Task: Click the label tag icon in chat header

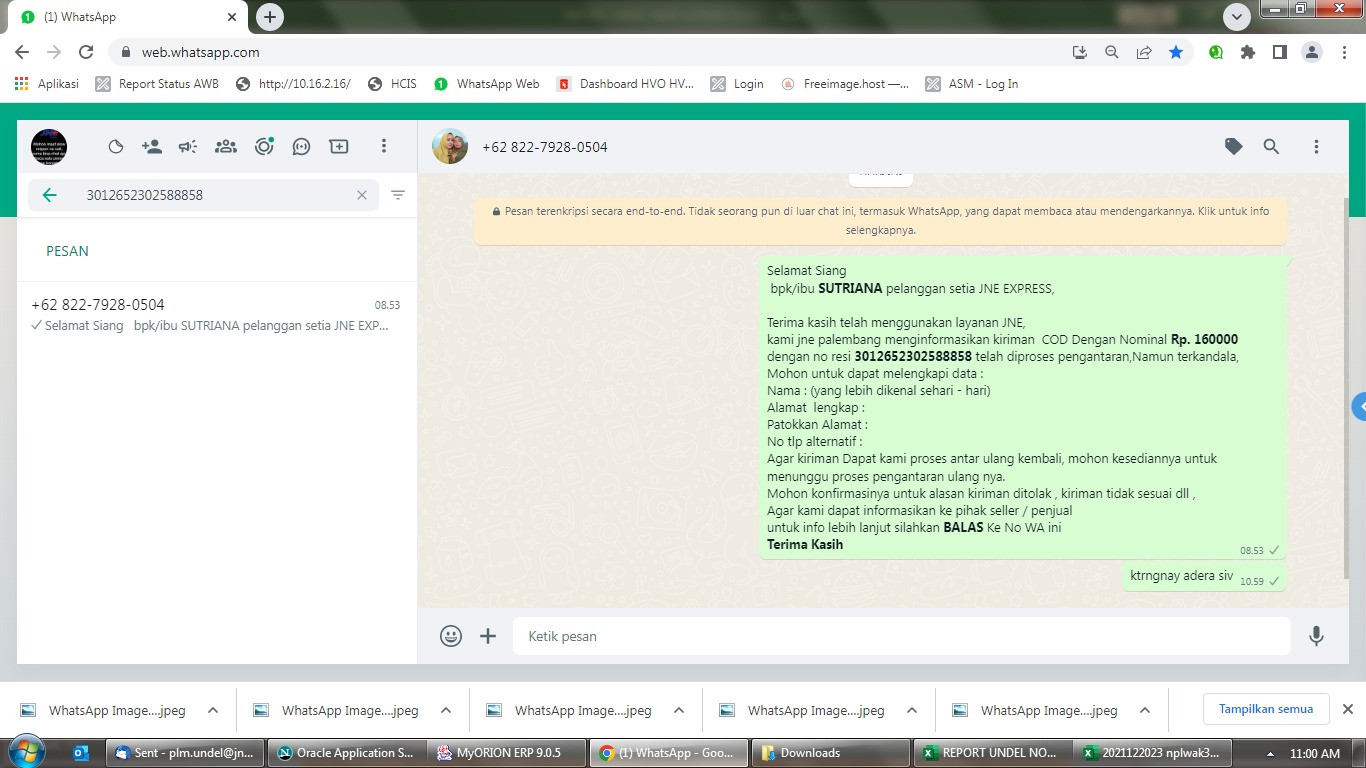Action: [1234, 147]
